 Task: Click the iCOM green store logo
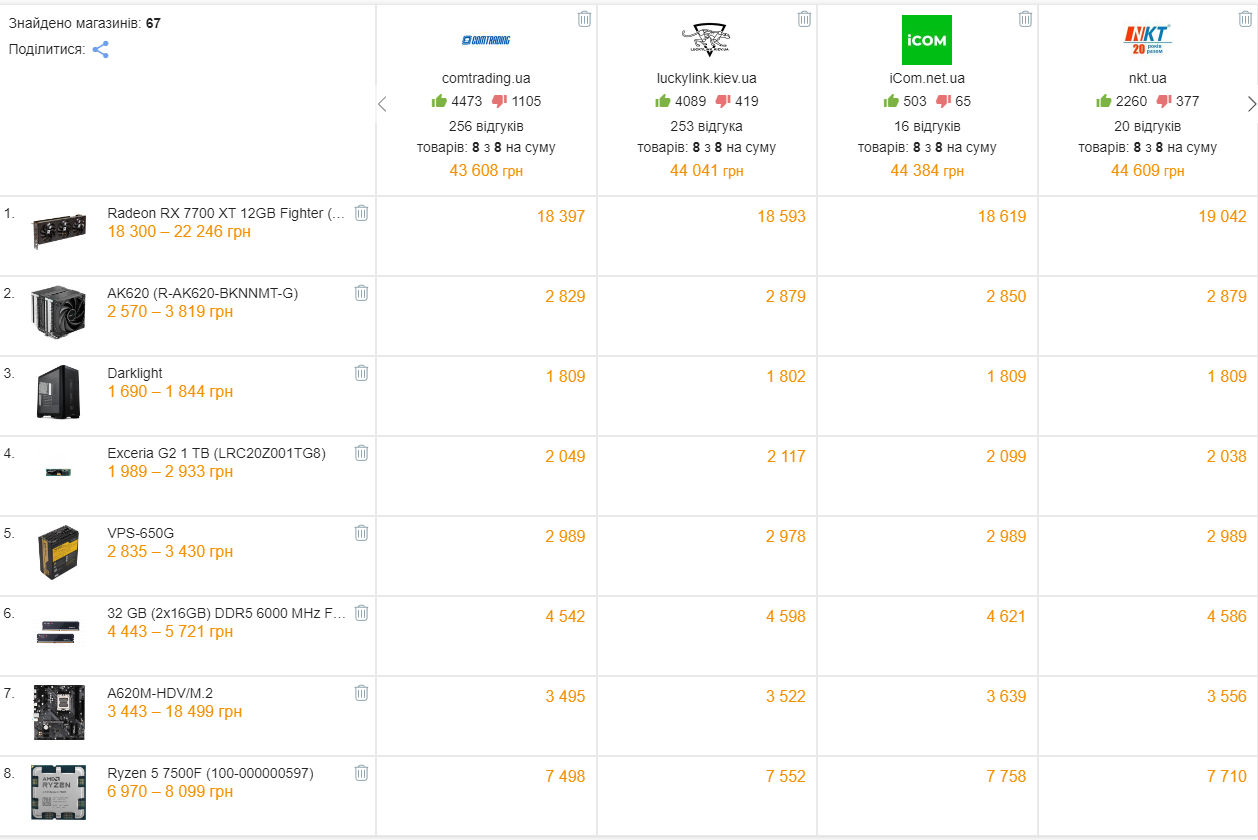click(x=927, y=40)
